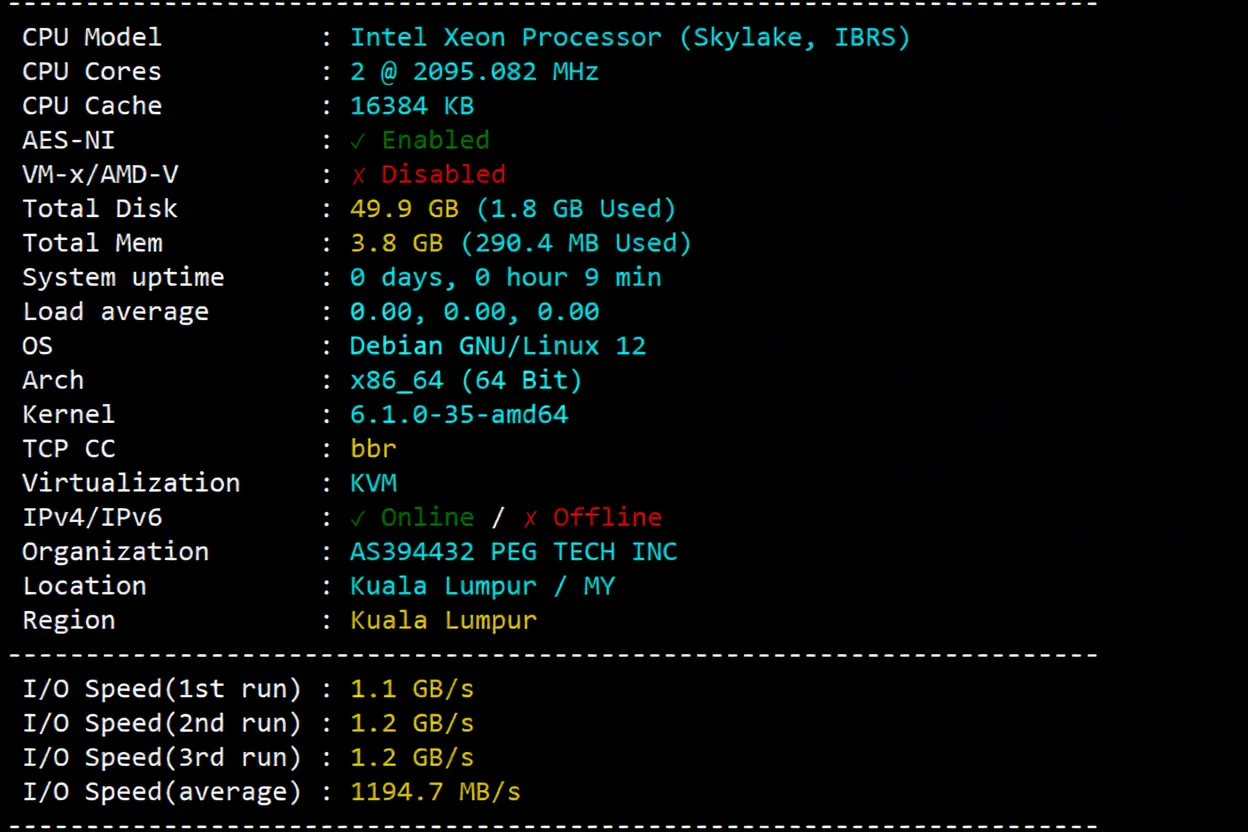Select the '16384 KB' cache value
1248x832 pixels.
pyautogui.click(x=412, y=106)
